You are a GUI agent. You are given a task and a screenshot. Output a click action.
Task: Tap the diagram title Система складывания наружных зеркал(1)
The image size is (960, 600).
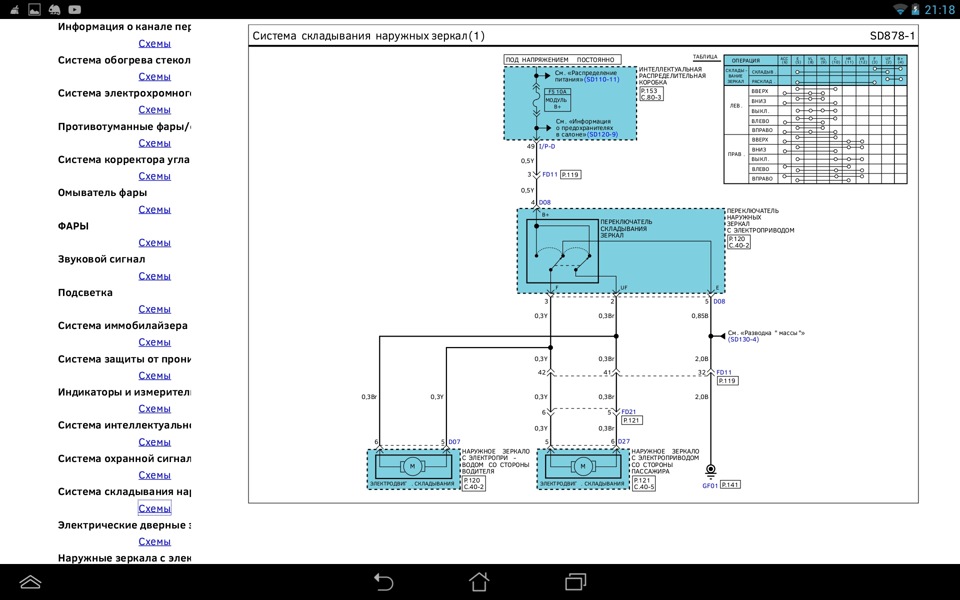coord(369,36)
